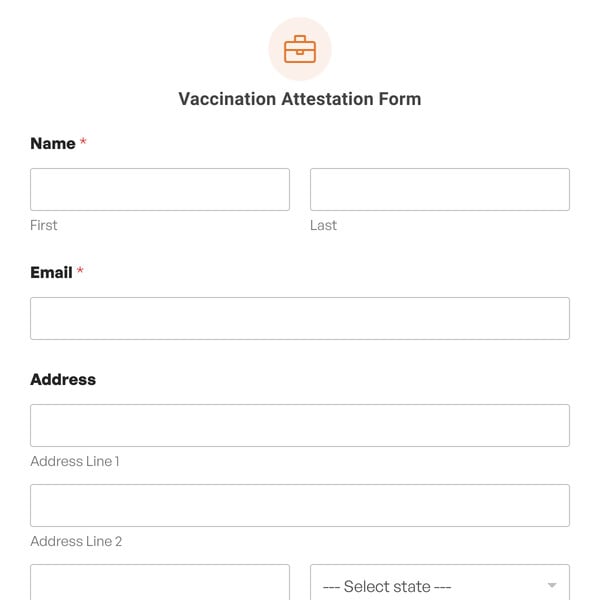
Task: Click the red asterisk beside Name
Action: click(83, 144)
